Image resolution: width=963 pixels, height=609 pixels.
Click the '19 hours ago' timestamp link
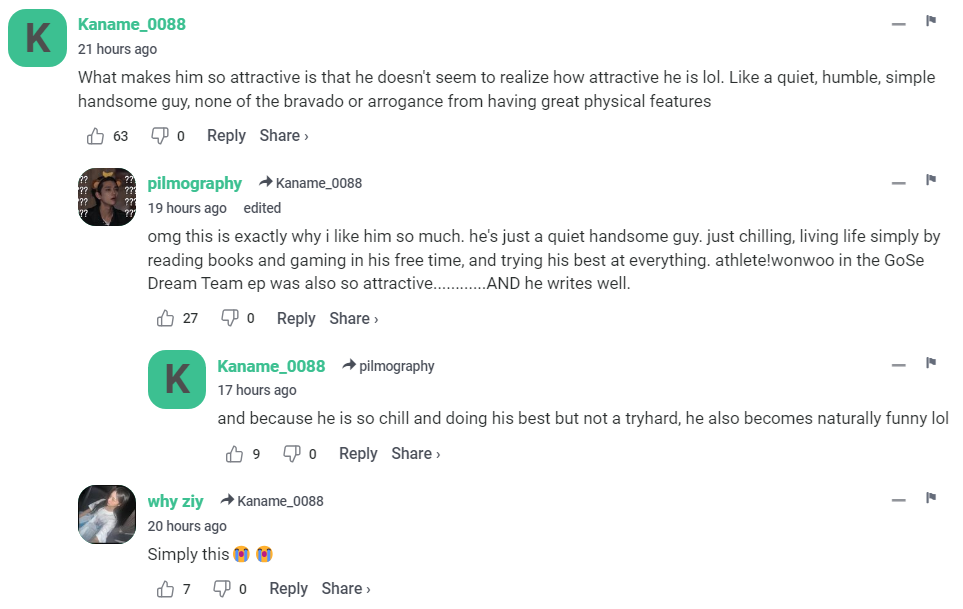coord(187,208)
